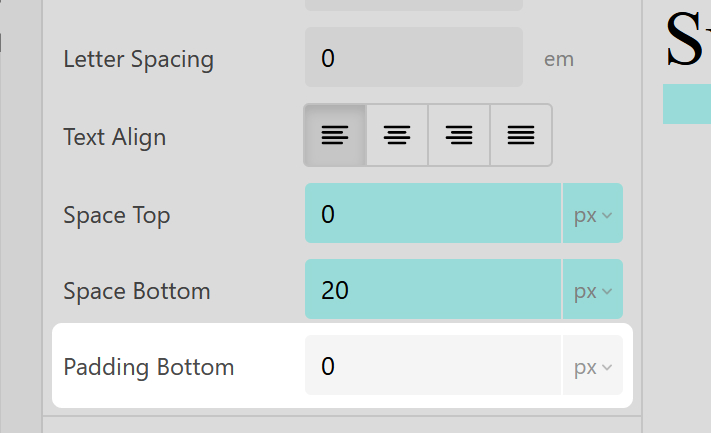Click the Letter Spacing value field
This screenshot has width=711, height=433.
click(413, 58)
